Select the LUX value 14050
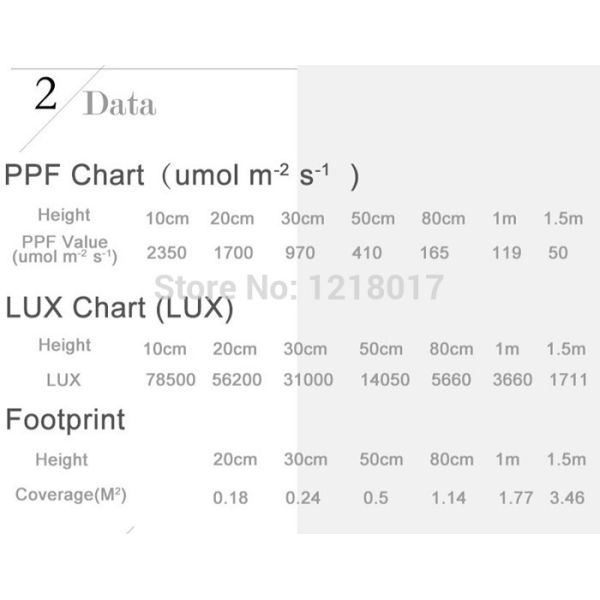The height and width of the screenshot is (600, 600). coord(379,380)
